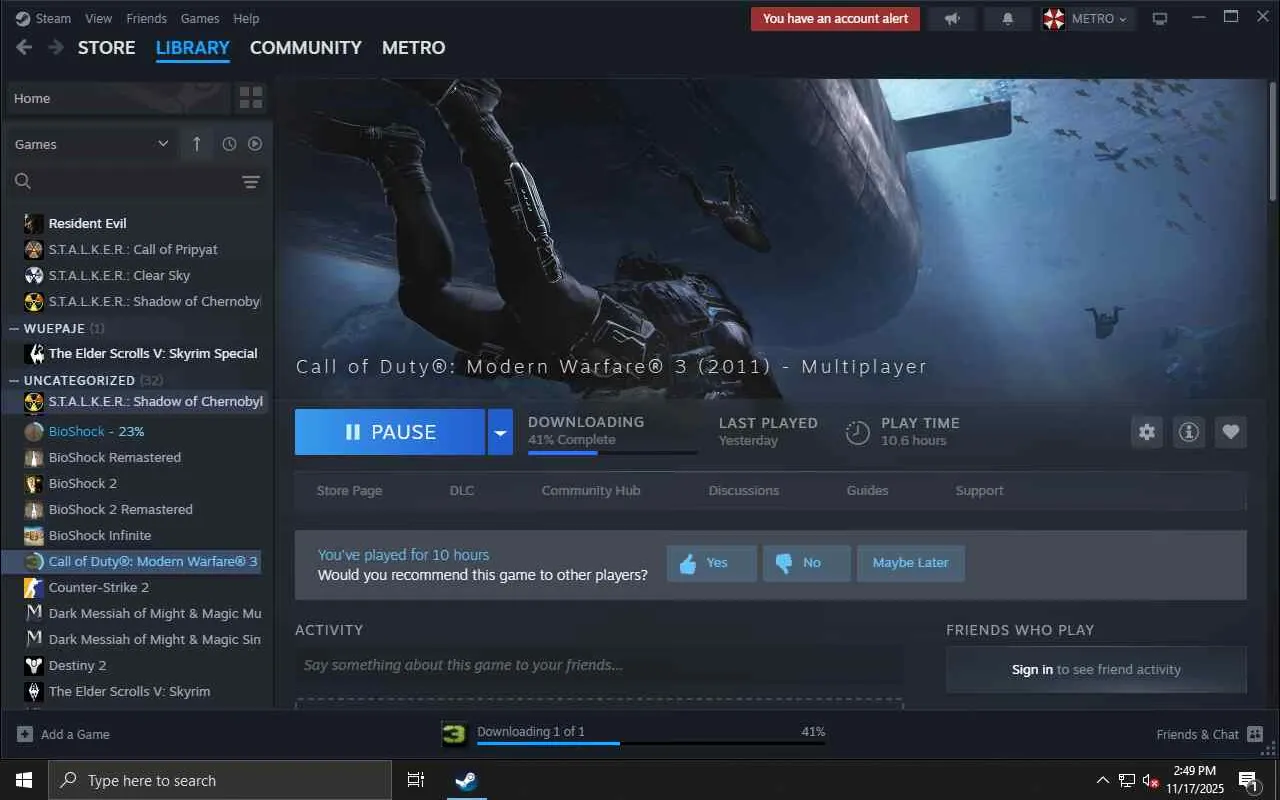Open the METRO profile tab
Image resolution: width=1280 pixels, height=800 pixels.
414,47
